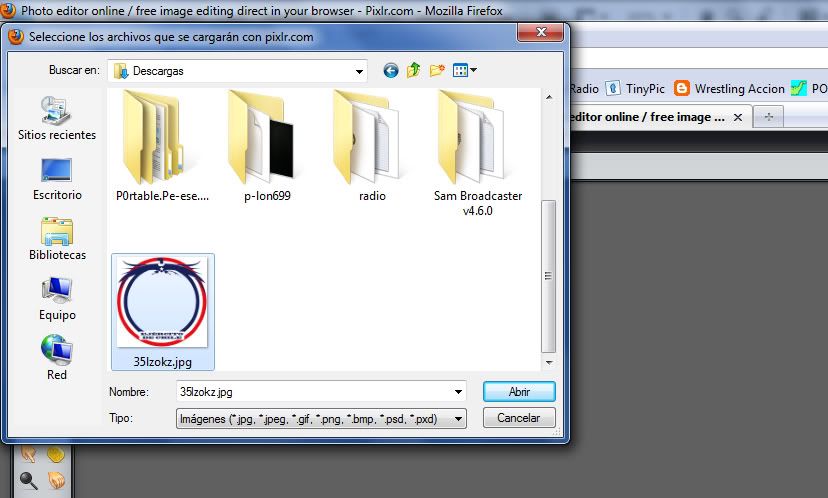This screenshot has height=498, width=828.
Task: Open the Nombre filename dropdown arrow
Action: [x=458, y=392]
